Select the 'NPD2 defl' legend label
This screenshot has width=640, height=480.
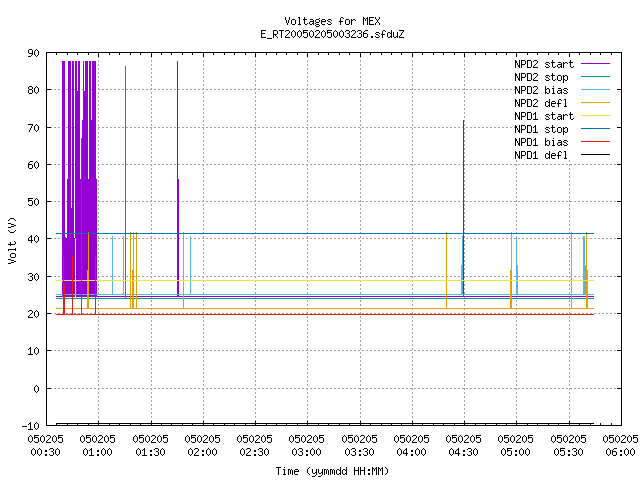[541, 103]
